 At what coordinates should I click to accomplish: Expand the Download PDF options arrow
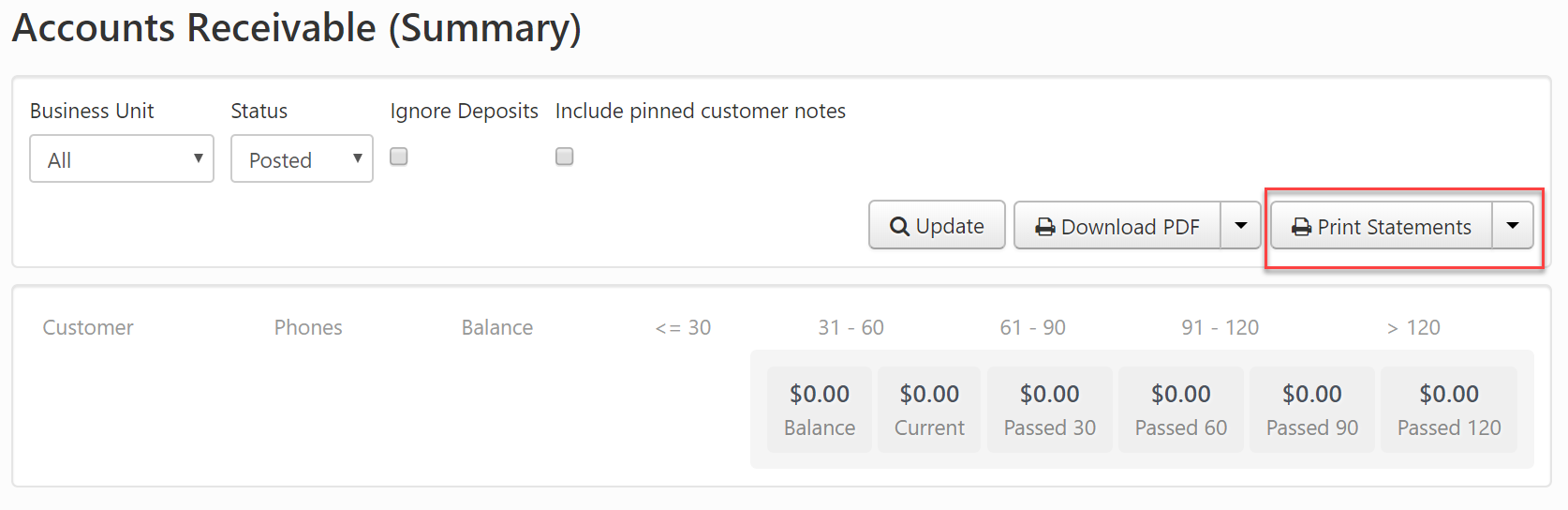(1241, 226)
